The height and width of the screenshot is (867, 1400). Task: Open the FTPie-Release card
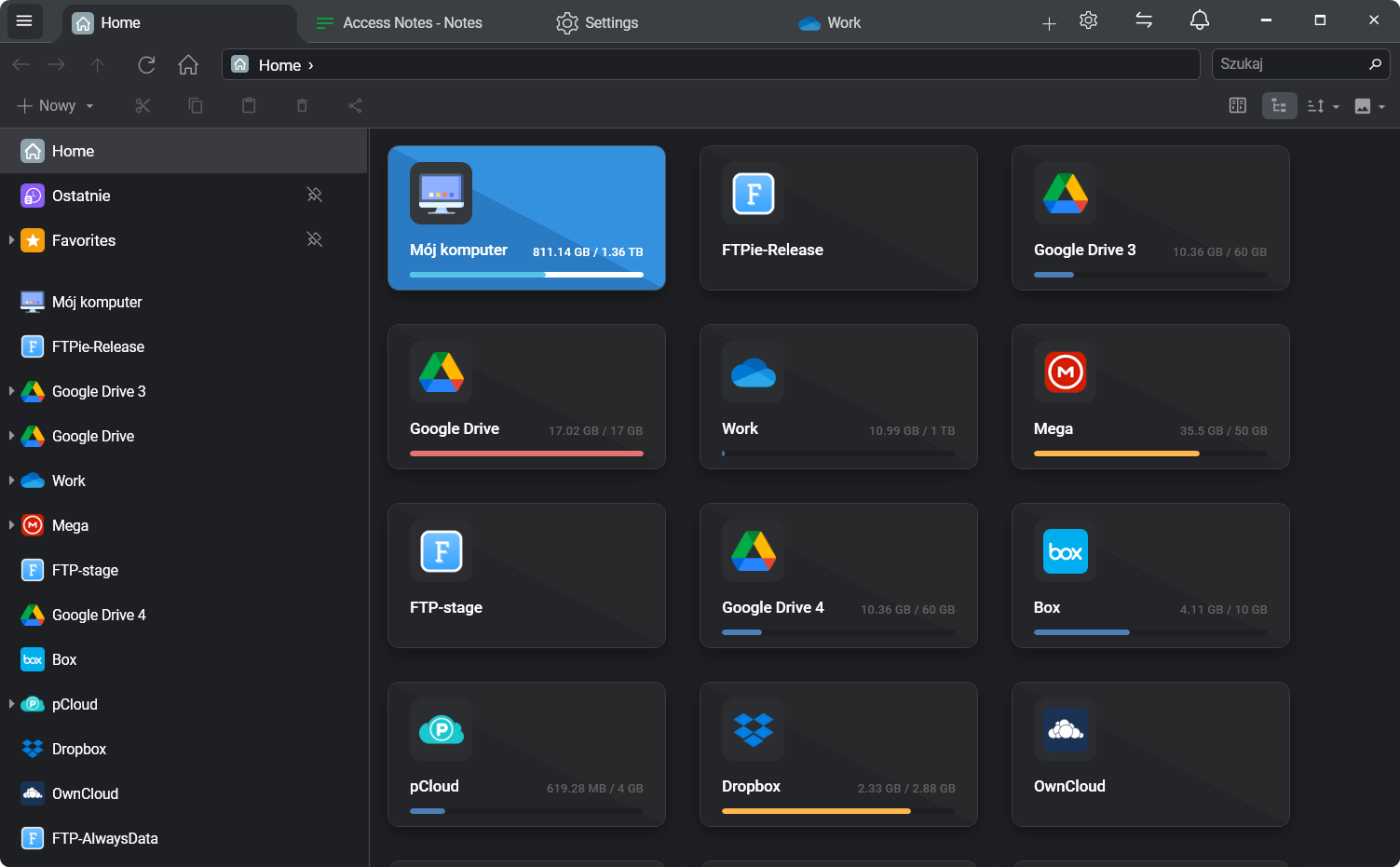pos(838,218)
